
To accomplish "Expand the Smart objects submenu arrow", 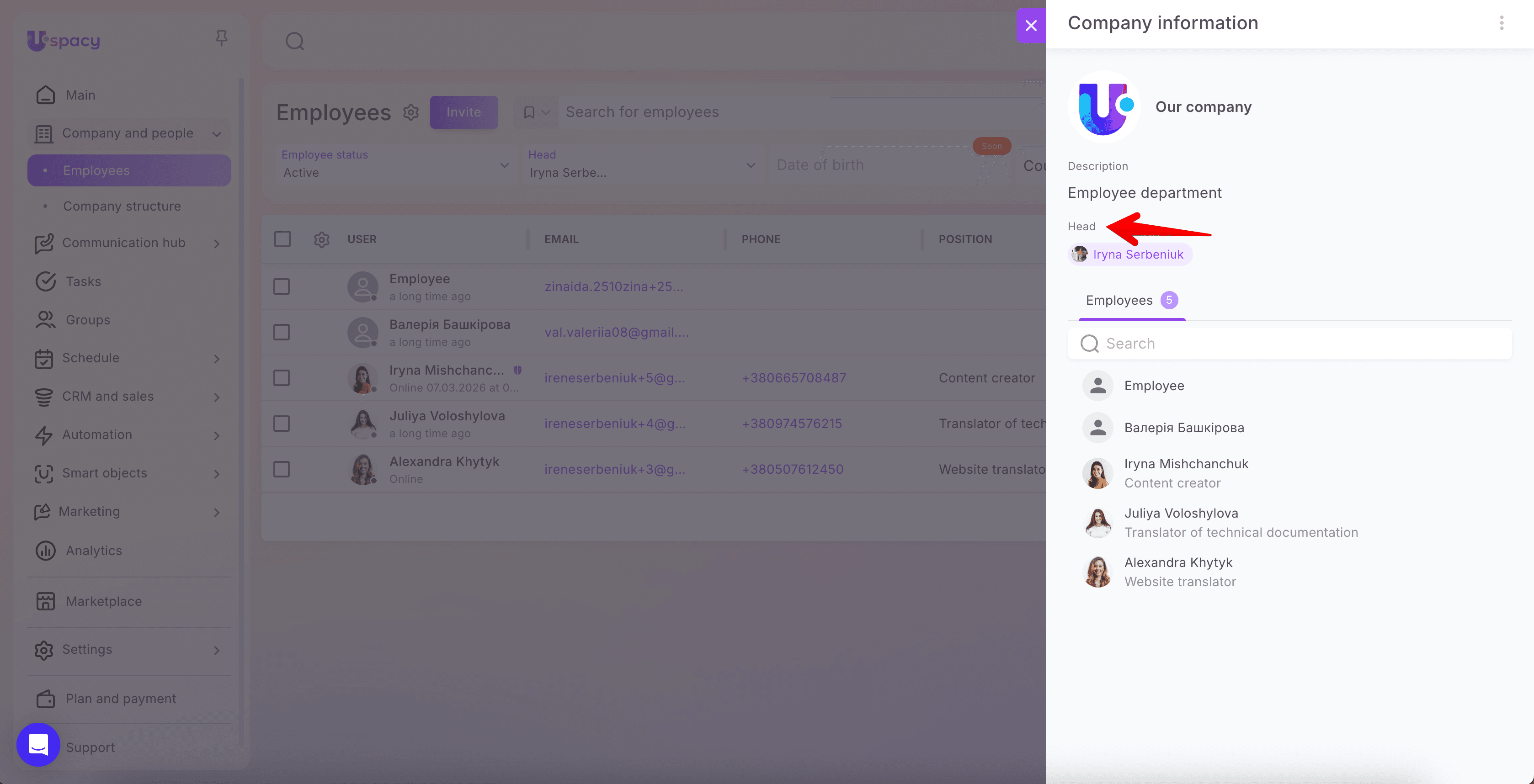I will (x=217, y=474).
